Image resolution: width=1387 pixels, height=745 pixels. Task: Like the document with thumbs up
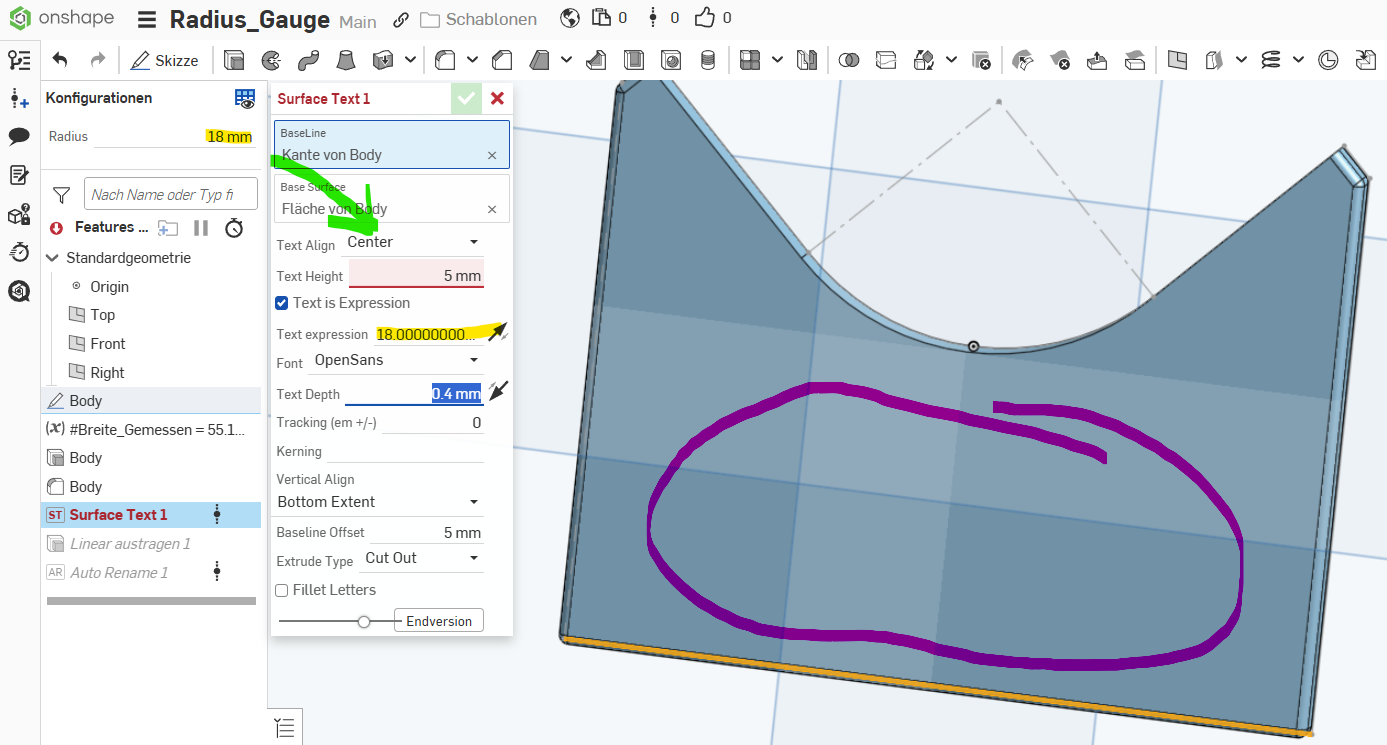(x=705, y=18)
